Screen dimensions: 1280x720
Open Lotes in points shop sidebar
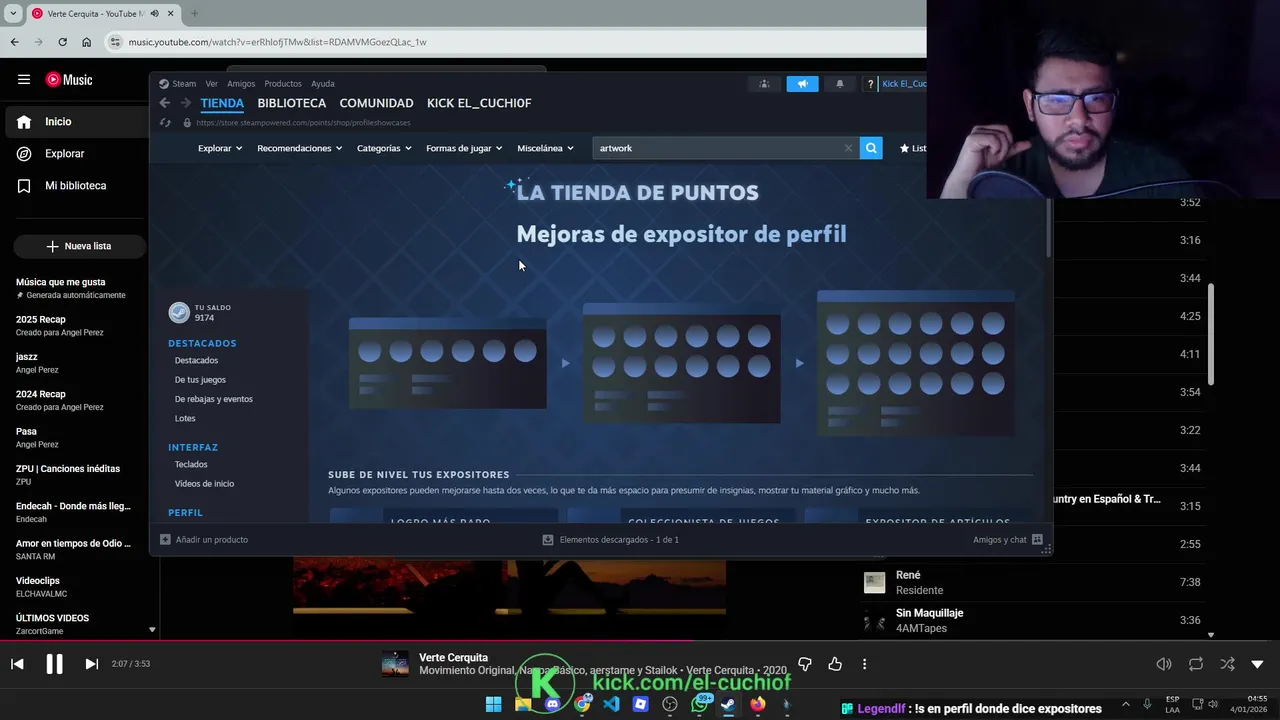pyautogui.click(x=185, y=418)
